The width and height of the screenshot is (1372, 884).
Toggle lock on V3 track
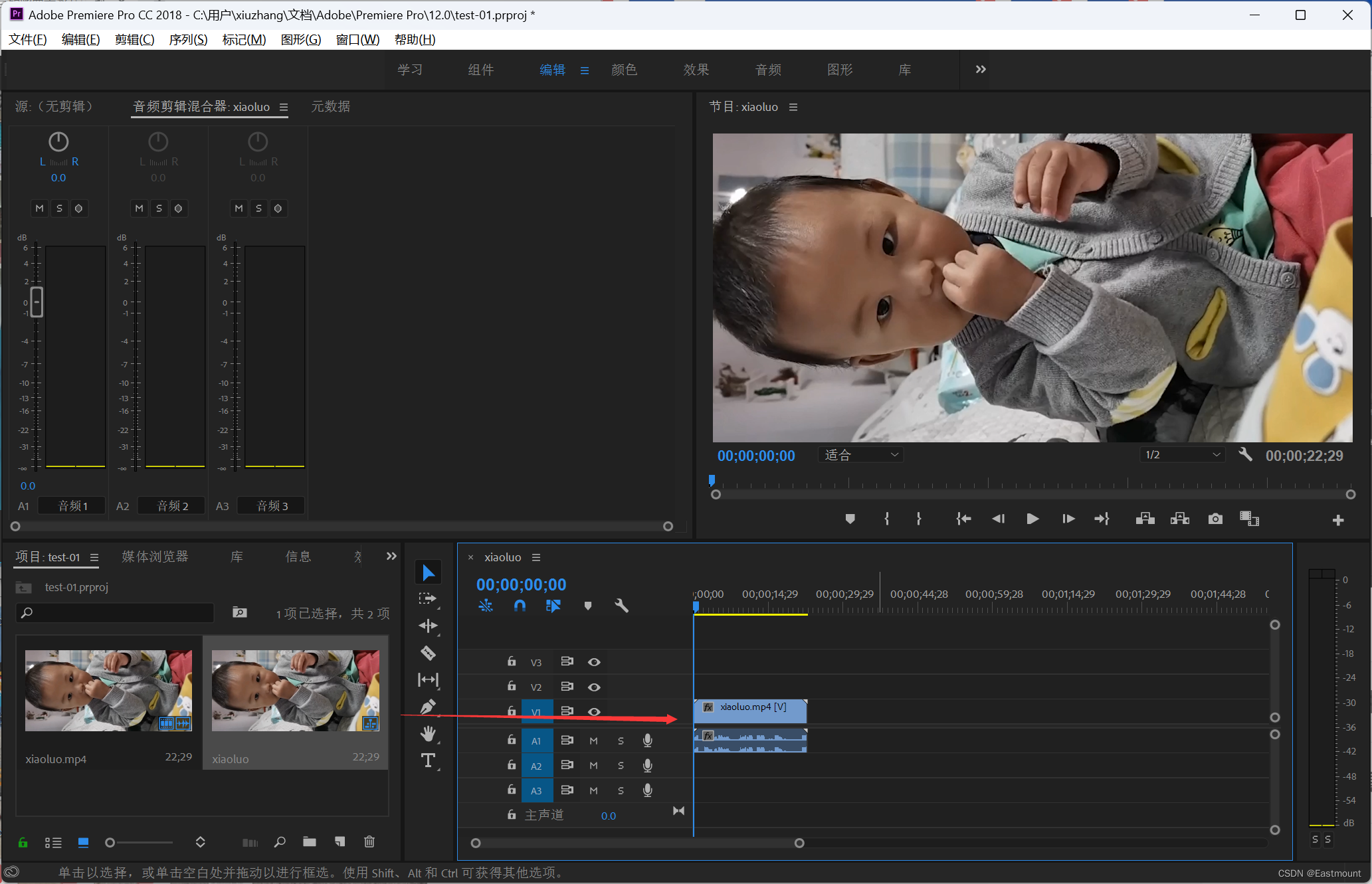point(511,662)
